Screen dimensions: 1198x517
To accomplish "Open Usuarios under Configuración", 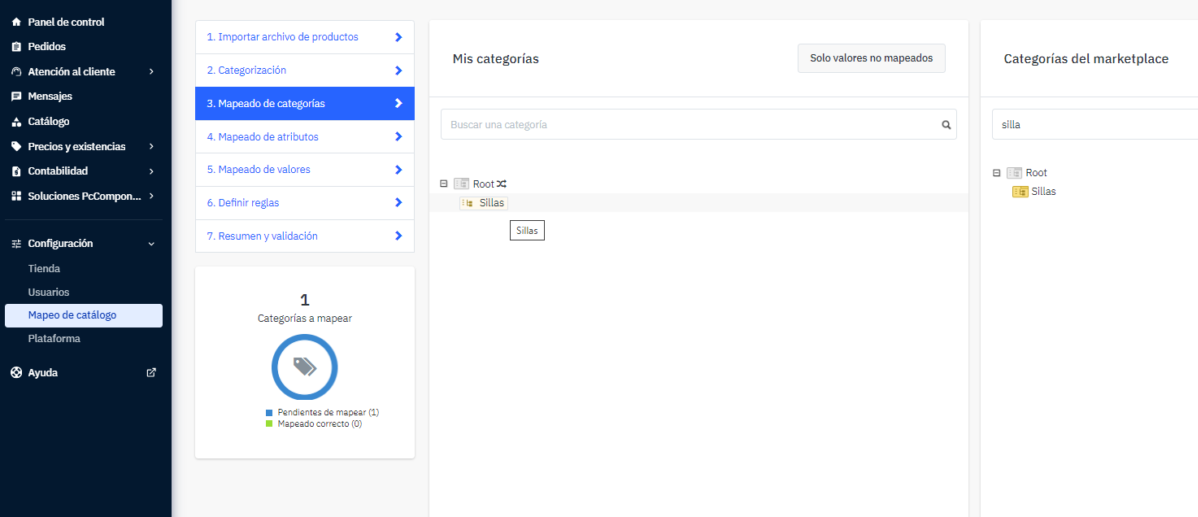I will click(49, 292).
